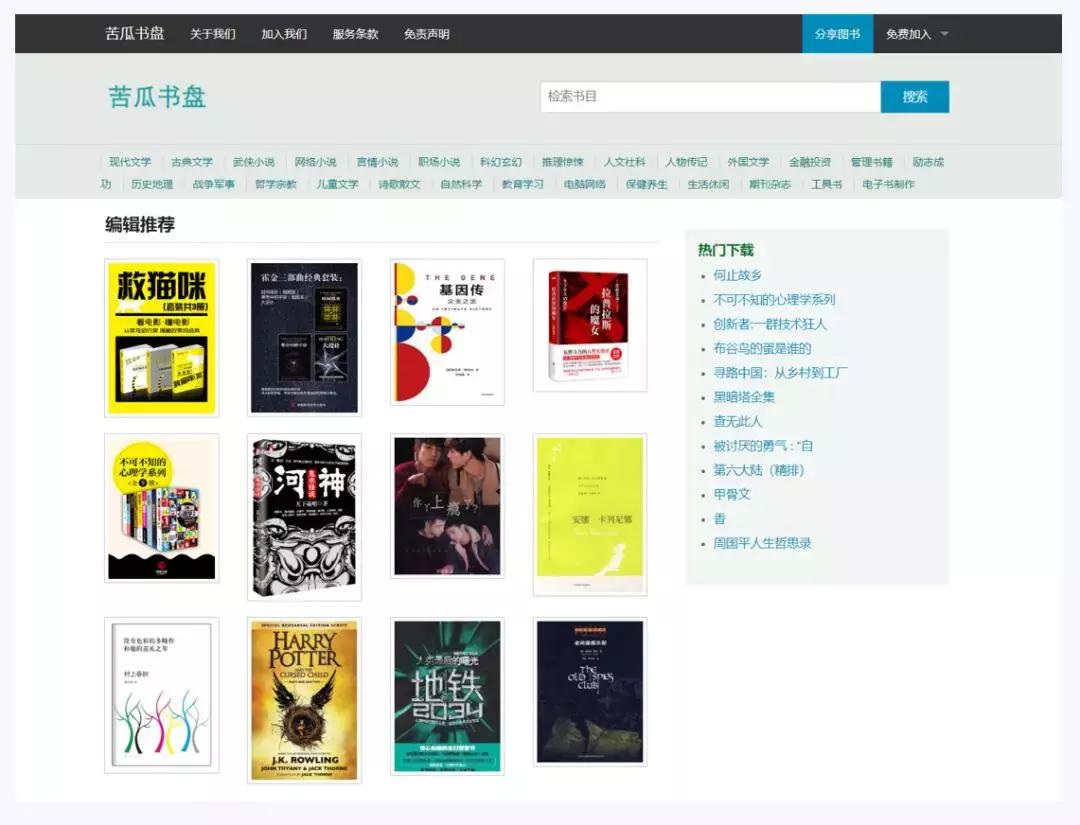Click inside the 检索书目 search box
The image size is (1080, 825).
click(x=710, y=97)
